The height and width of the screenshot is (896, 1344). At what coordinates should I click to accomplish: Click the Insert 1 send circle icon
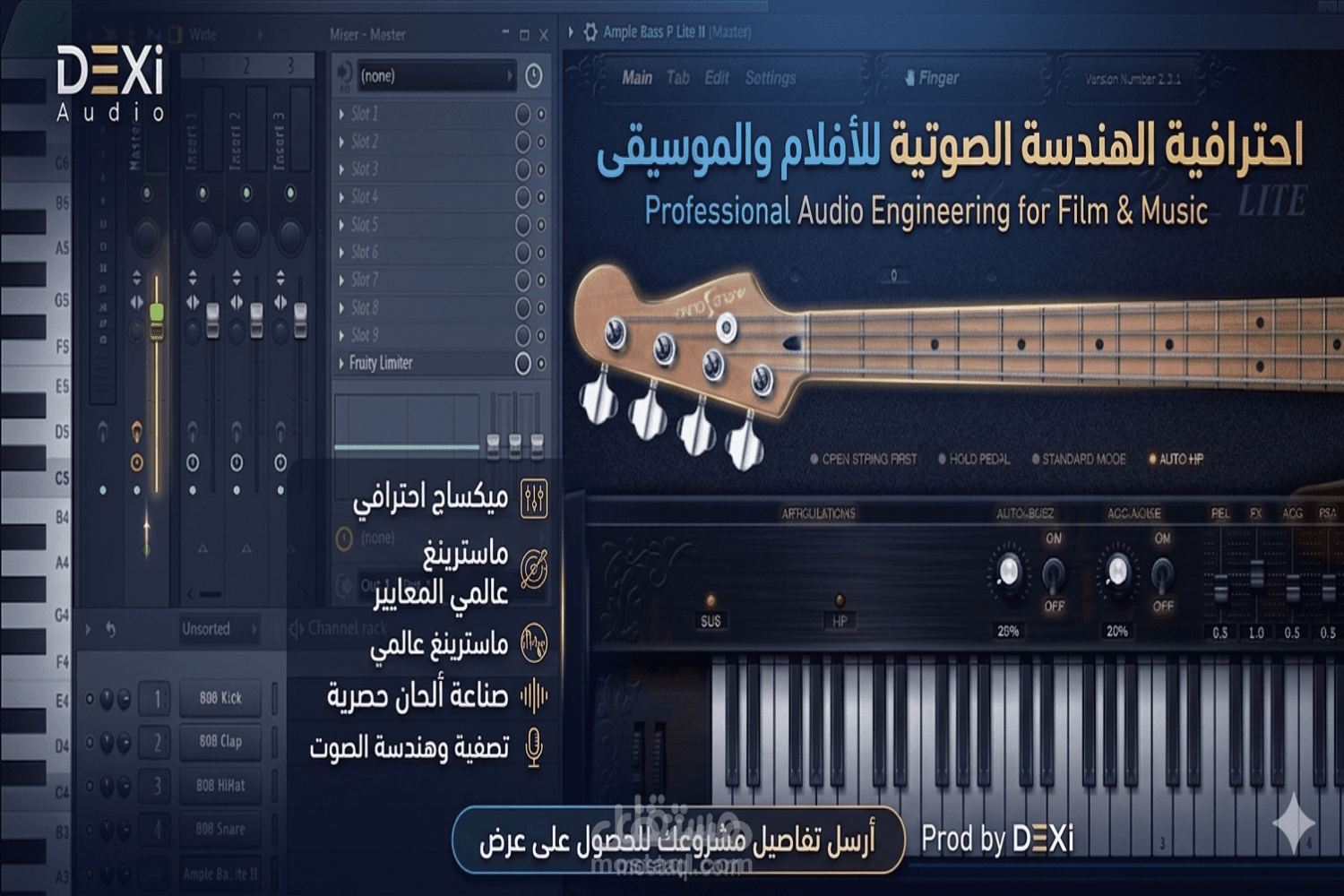click(193, 462)
